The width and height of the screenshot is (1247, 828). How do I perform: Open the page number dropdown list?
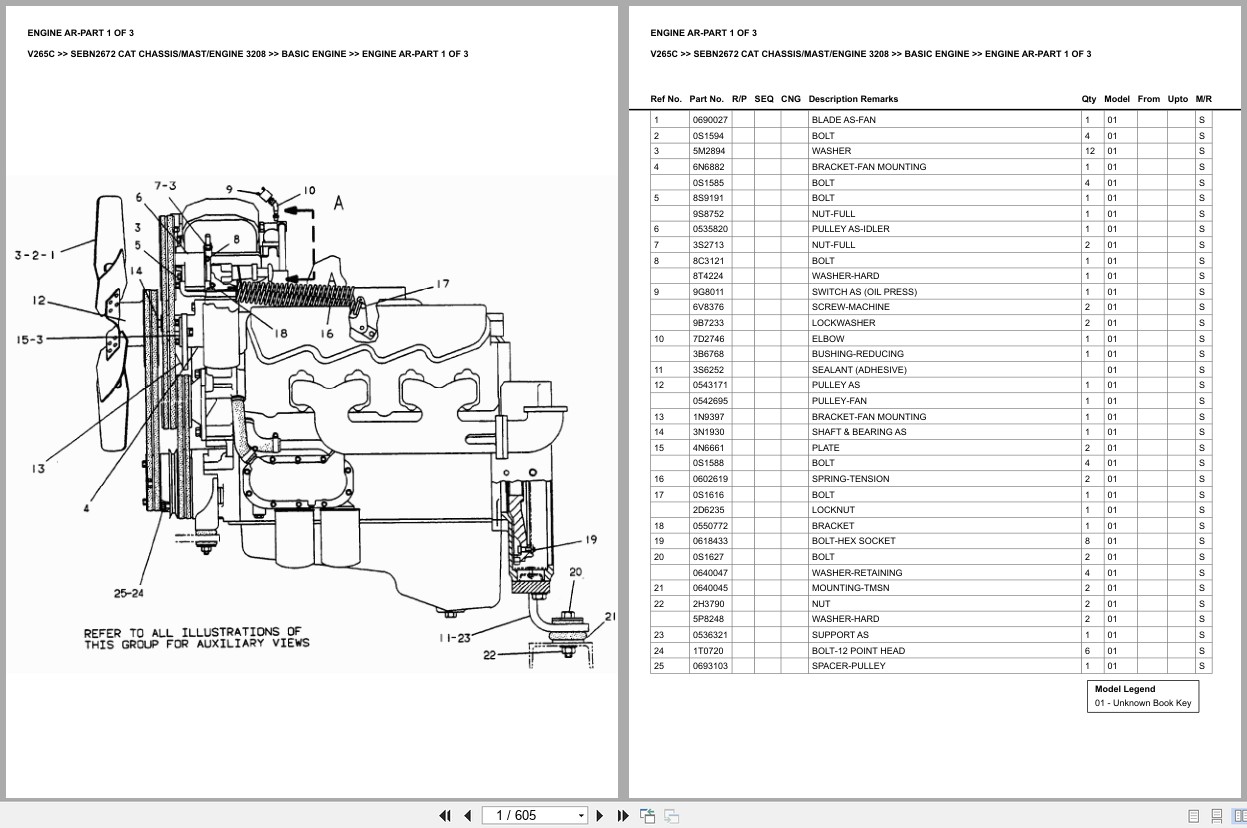(x=581, y=815)
